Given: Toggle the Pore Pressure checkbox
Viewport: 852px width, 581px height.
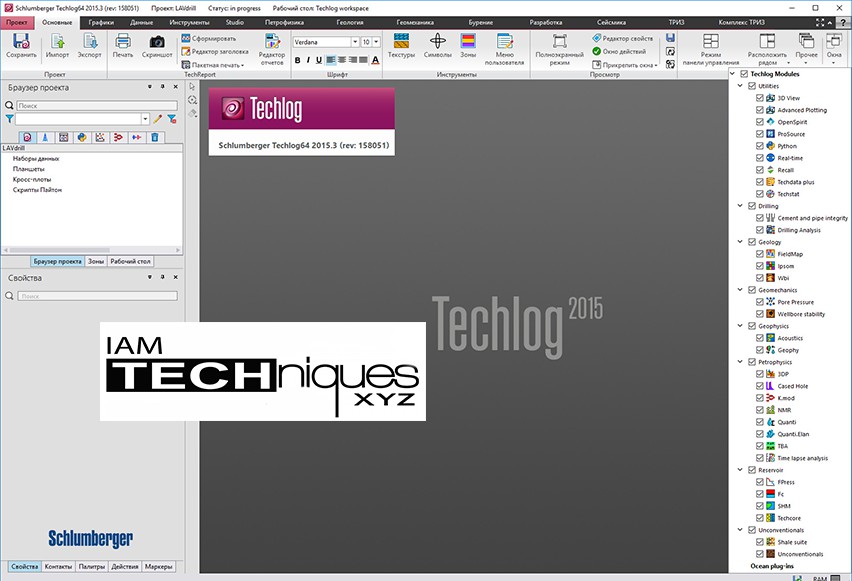Looking at the screenshot, I should 760,302.
